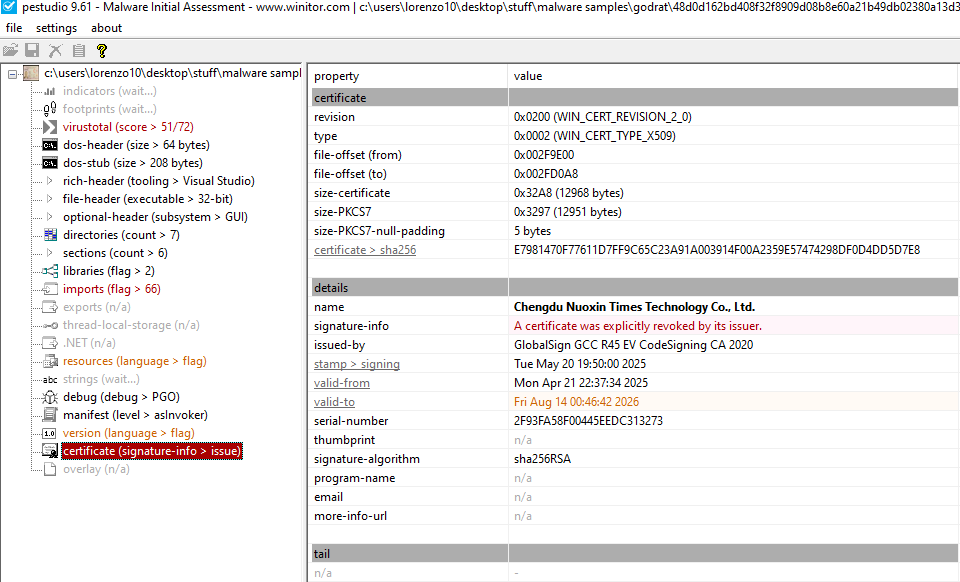Click the pestudio checkmark app icon
The image size is (960, 582).
(9, 7)
